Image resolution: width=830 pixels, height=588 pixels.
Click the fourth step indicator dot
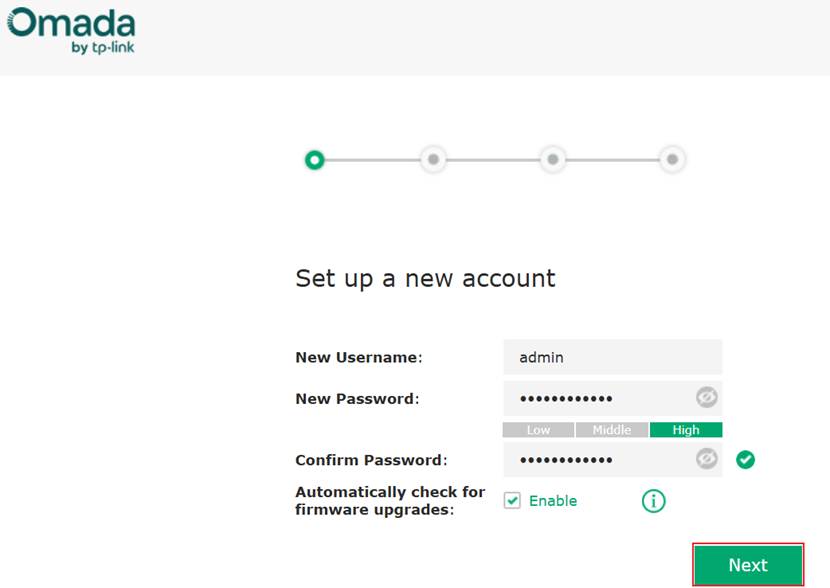(672, 159)
